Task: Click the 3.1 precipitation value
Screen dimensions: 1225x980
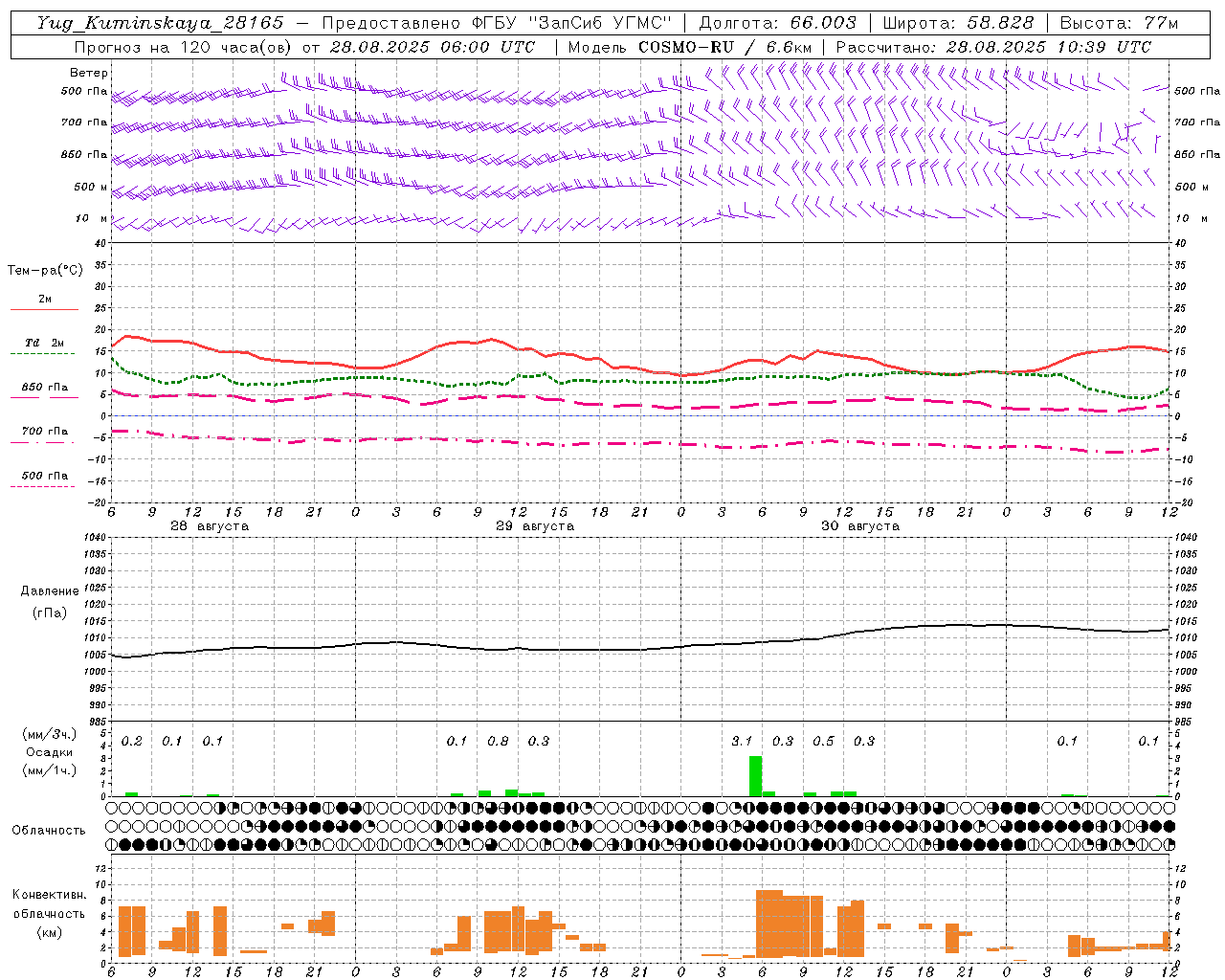Action: [742, 741]
